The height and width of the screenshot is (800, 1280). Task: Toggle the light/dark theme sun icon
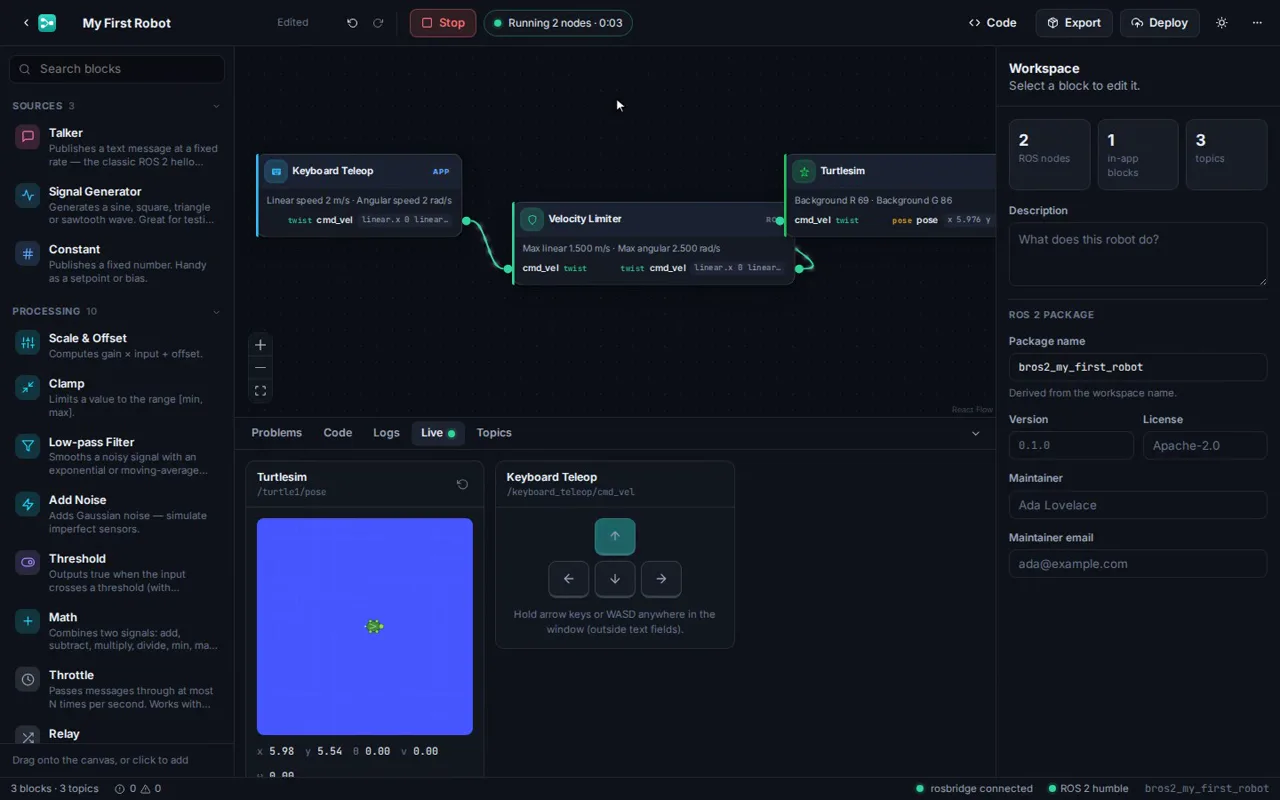point(1221,23)
